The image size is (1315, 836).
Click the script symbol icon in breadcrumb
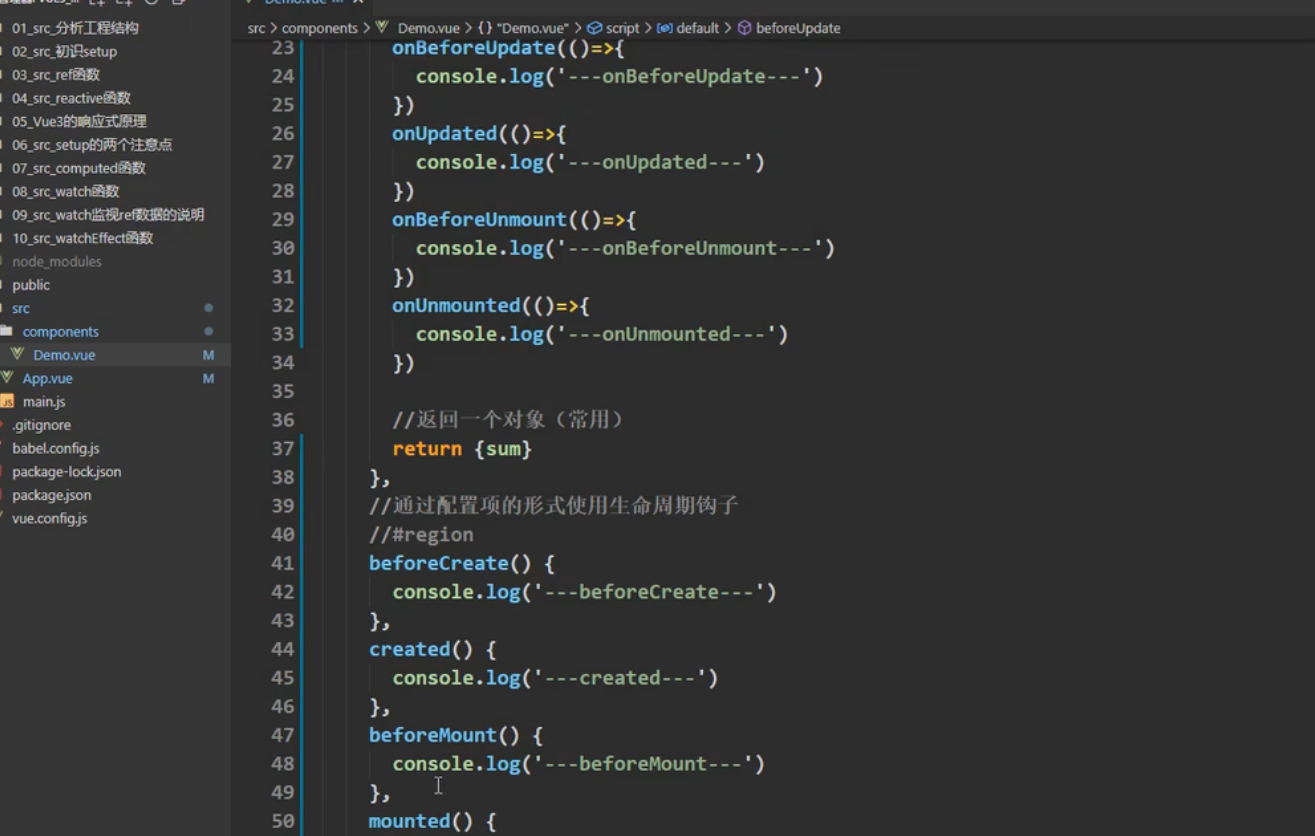[595, 28]
